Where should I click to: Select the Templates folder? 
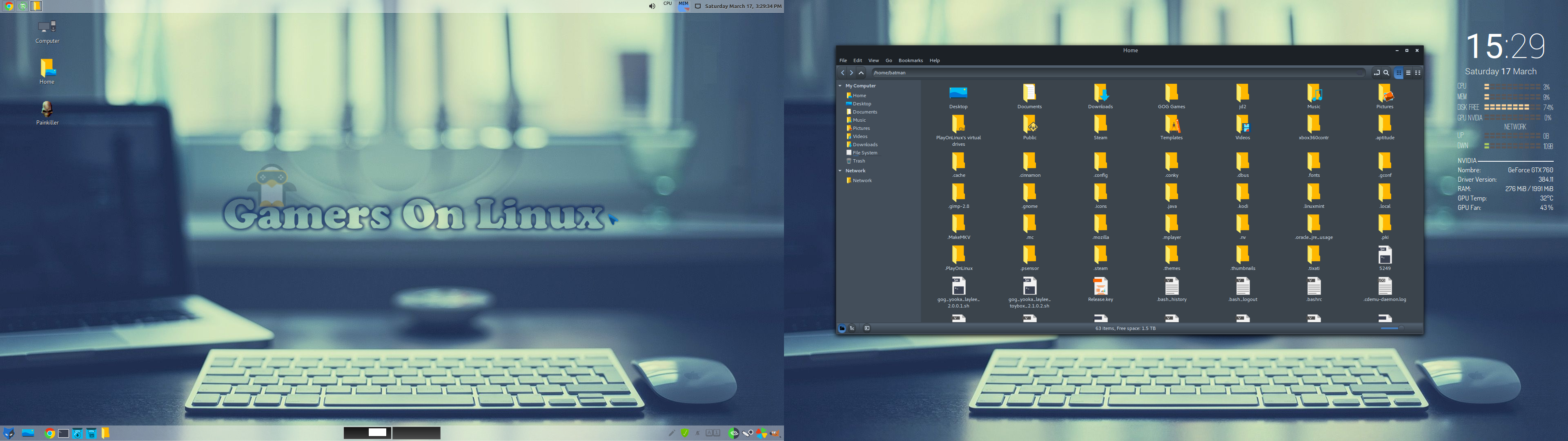coord(1171,128)
